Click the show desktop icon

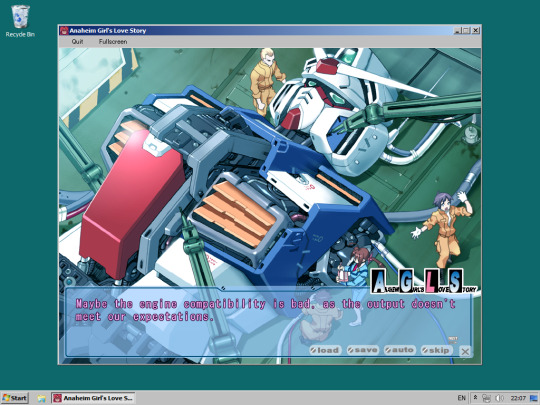(x=534, y=398)
